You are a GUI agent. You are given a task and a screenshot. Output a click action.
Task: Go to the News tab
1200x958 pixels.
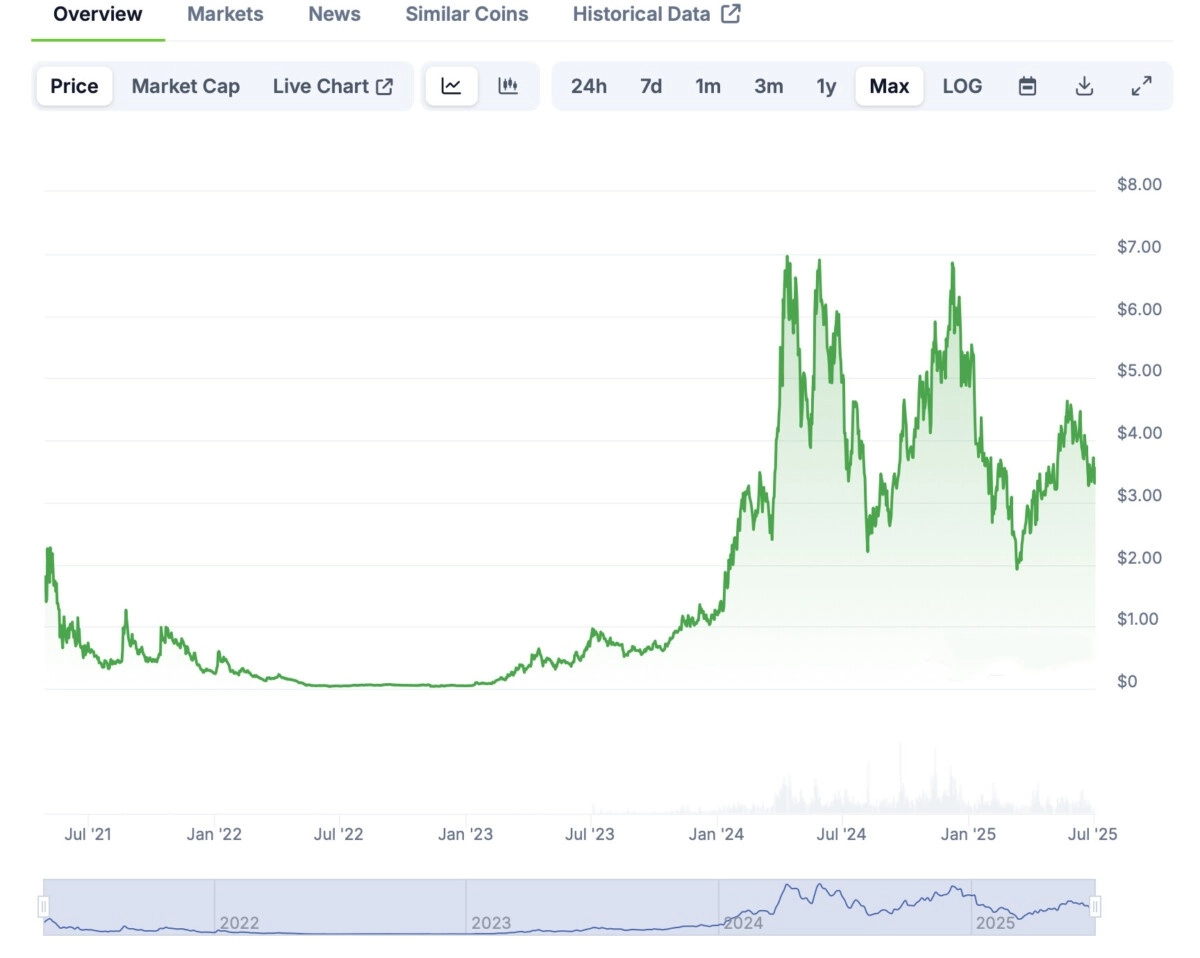tap(334, 14)
